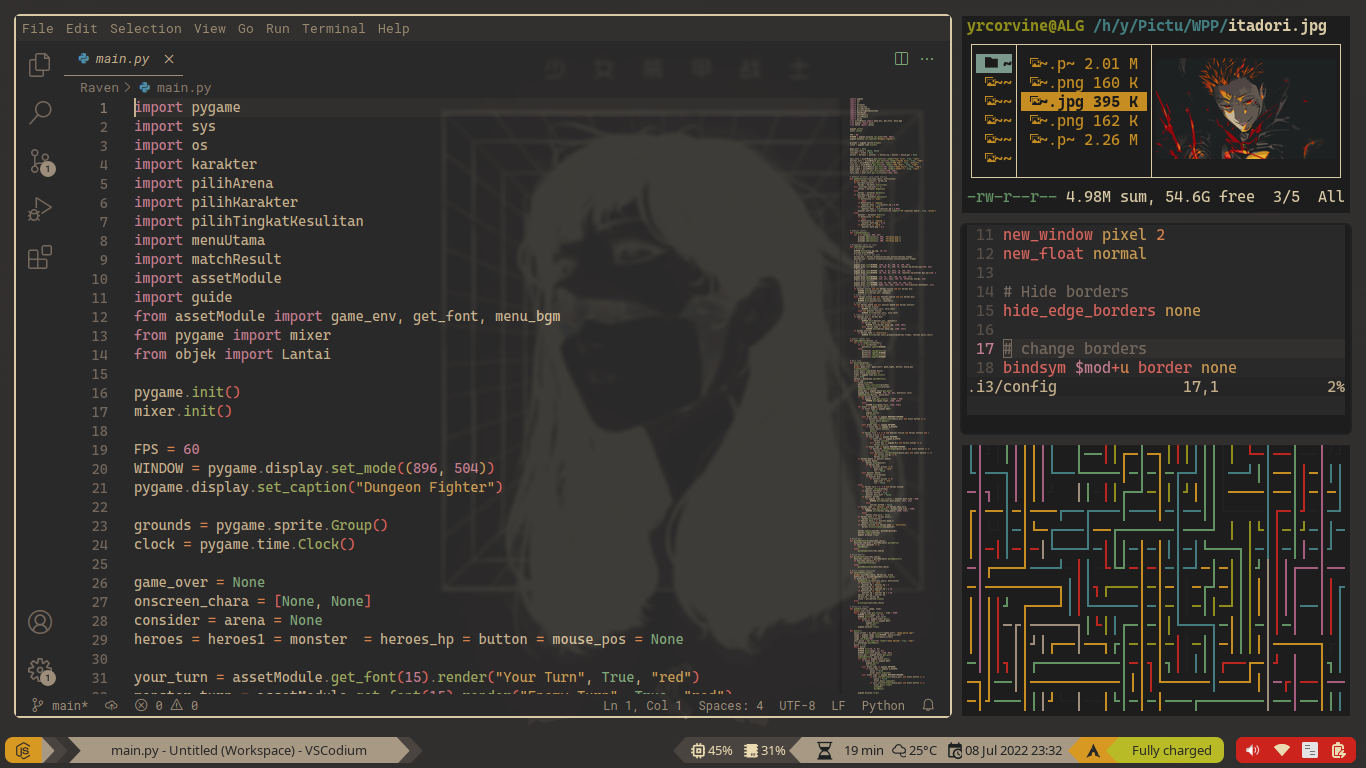The height and width of the screenshot is (768, 1366).
Task: Open the Explorer view in the activity bar
Action: coord(40,65)
